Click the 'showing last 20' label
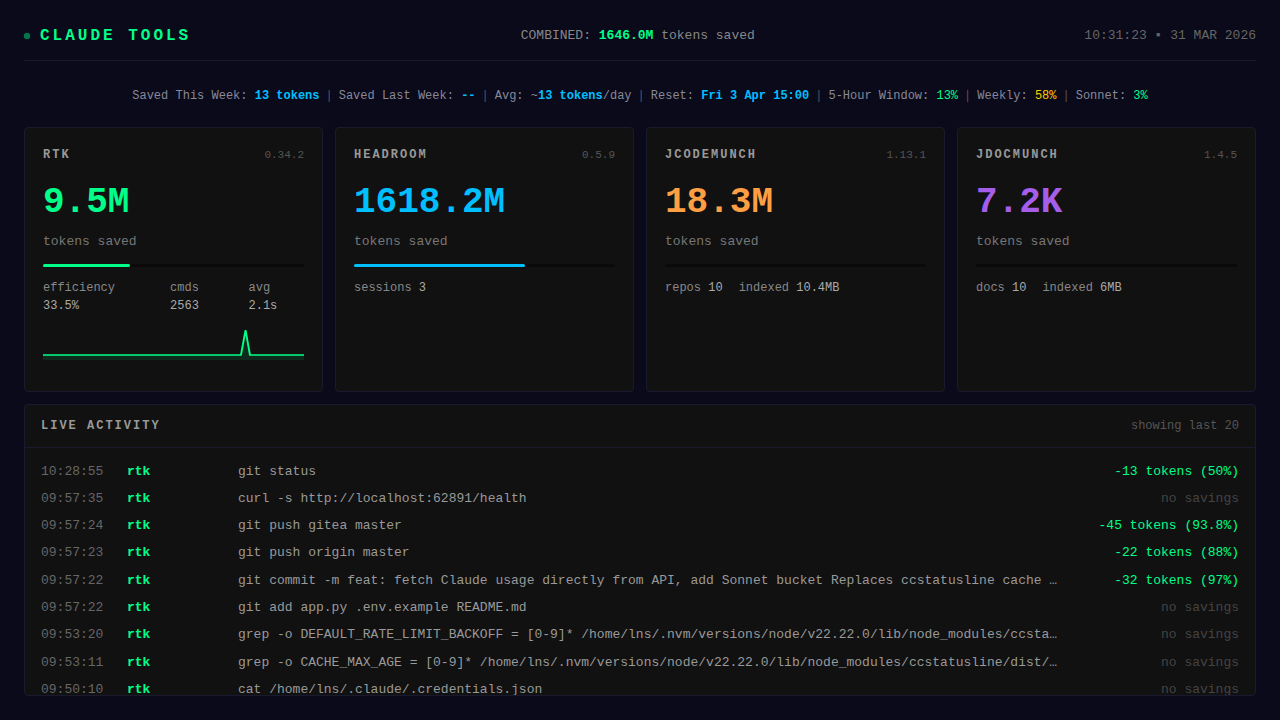 (x=1185, y=426)
